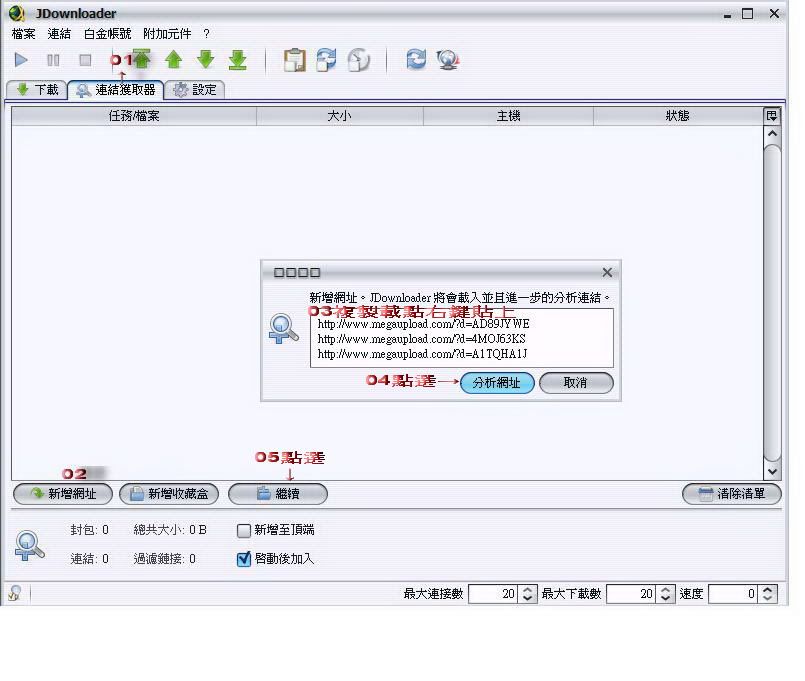Click the 封包: 0 statistic

(89, 530)
